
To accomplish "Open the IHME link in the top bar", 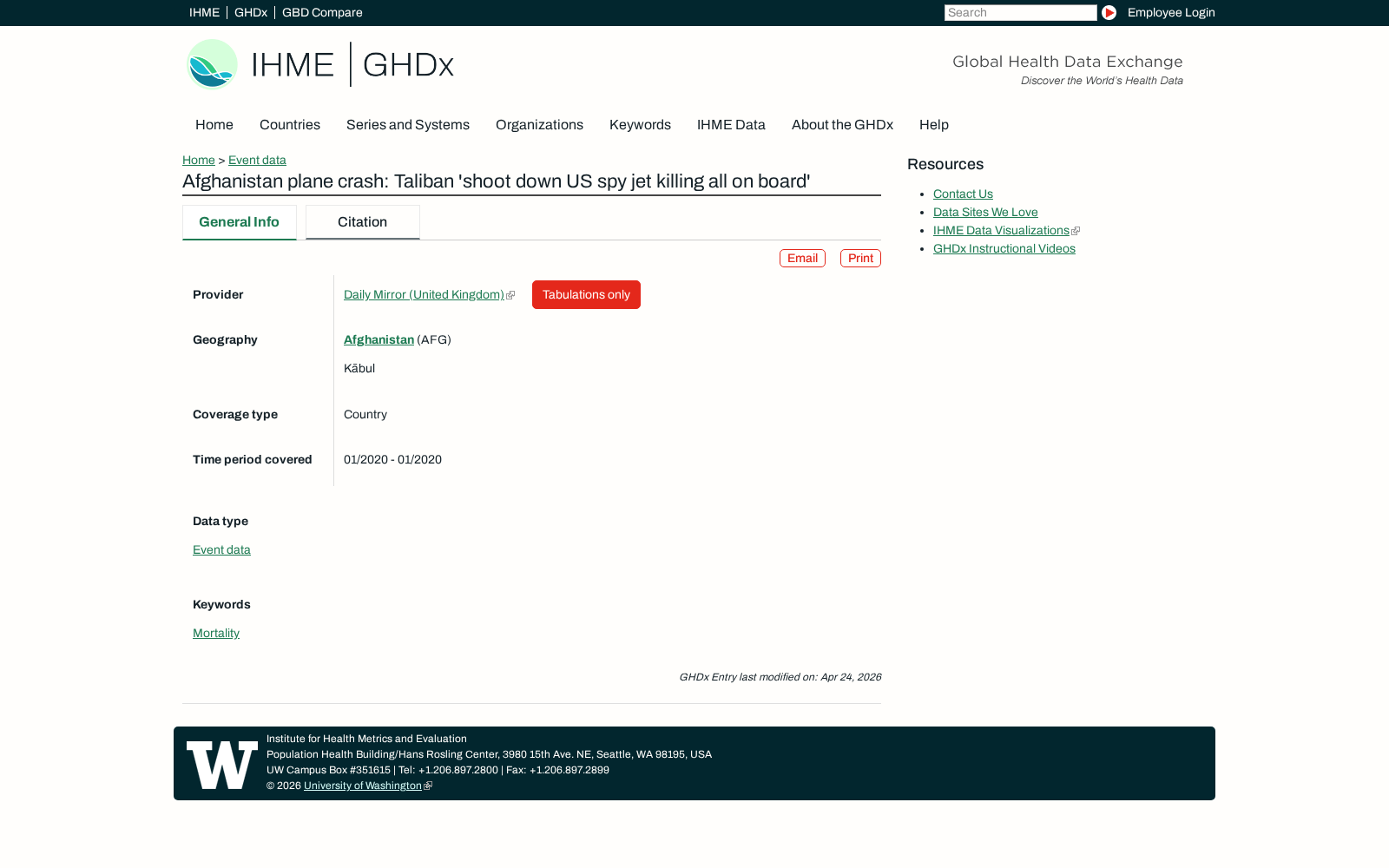I will 204,12.
